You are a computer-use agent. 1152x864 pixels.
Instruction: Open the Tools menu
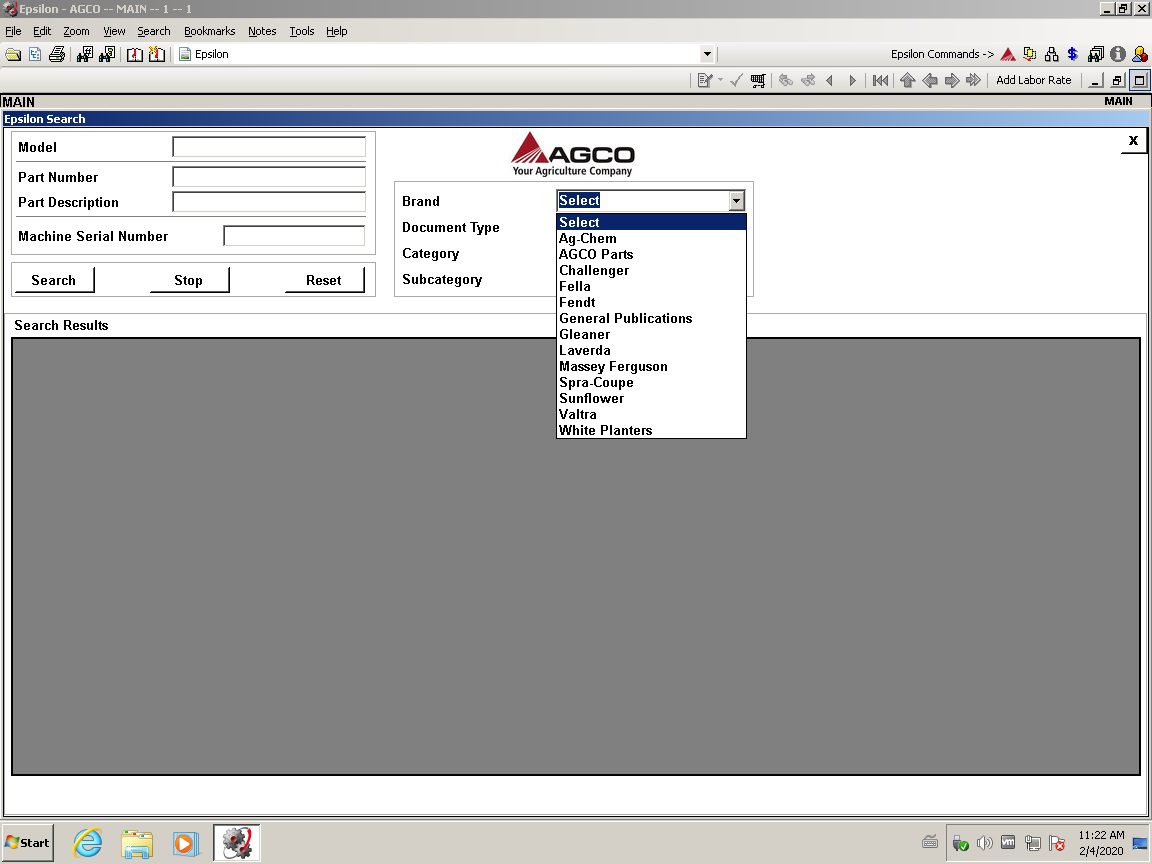click(302, 31)
